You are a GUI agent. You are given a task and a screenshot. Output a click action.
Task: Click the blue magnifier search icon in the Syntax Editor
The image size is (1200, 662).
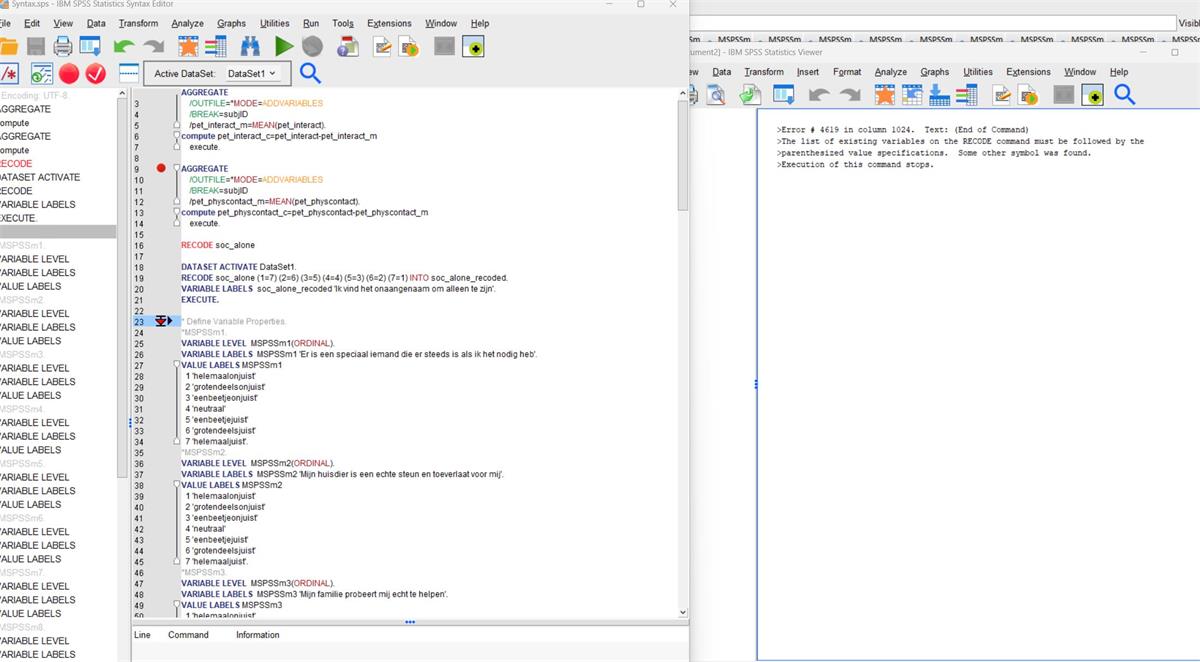pos(310,73)
